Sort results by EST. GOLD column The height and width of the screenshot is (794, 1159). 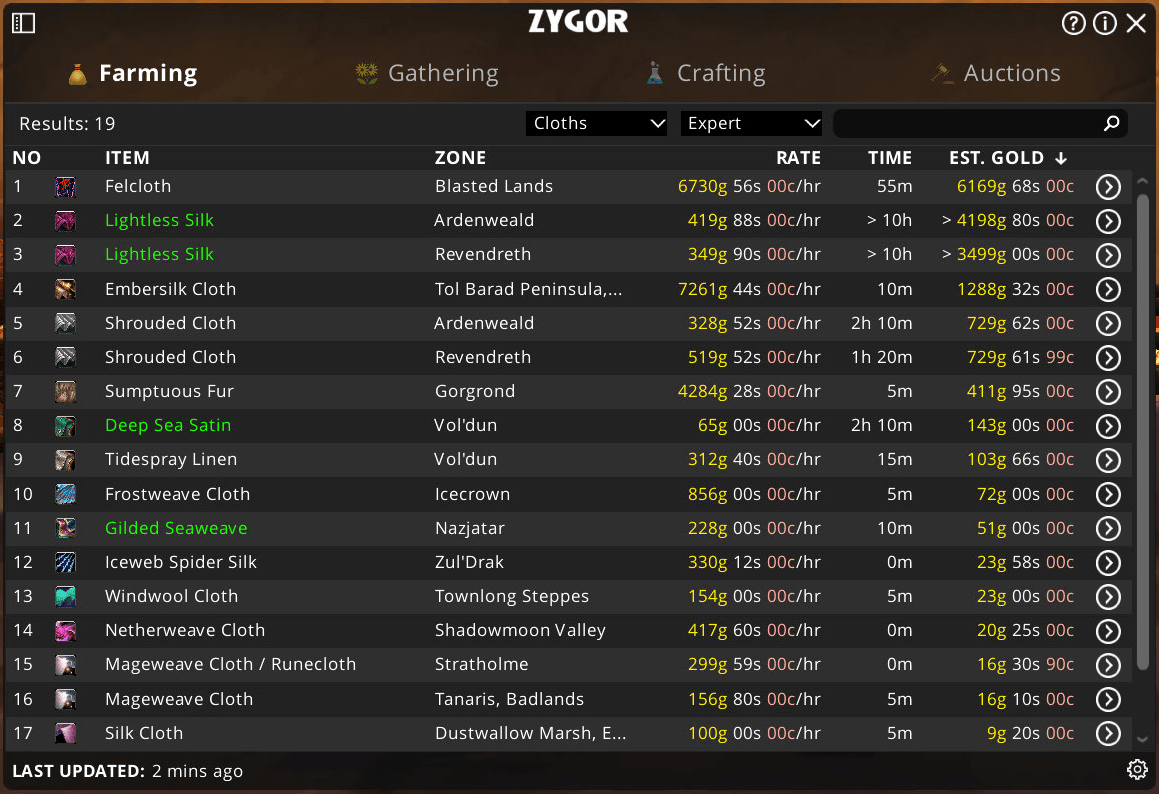pos(1008,157)
